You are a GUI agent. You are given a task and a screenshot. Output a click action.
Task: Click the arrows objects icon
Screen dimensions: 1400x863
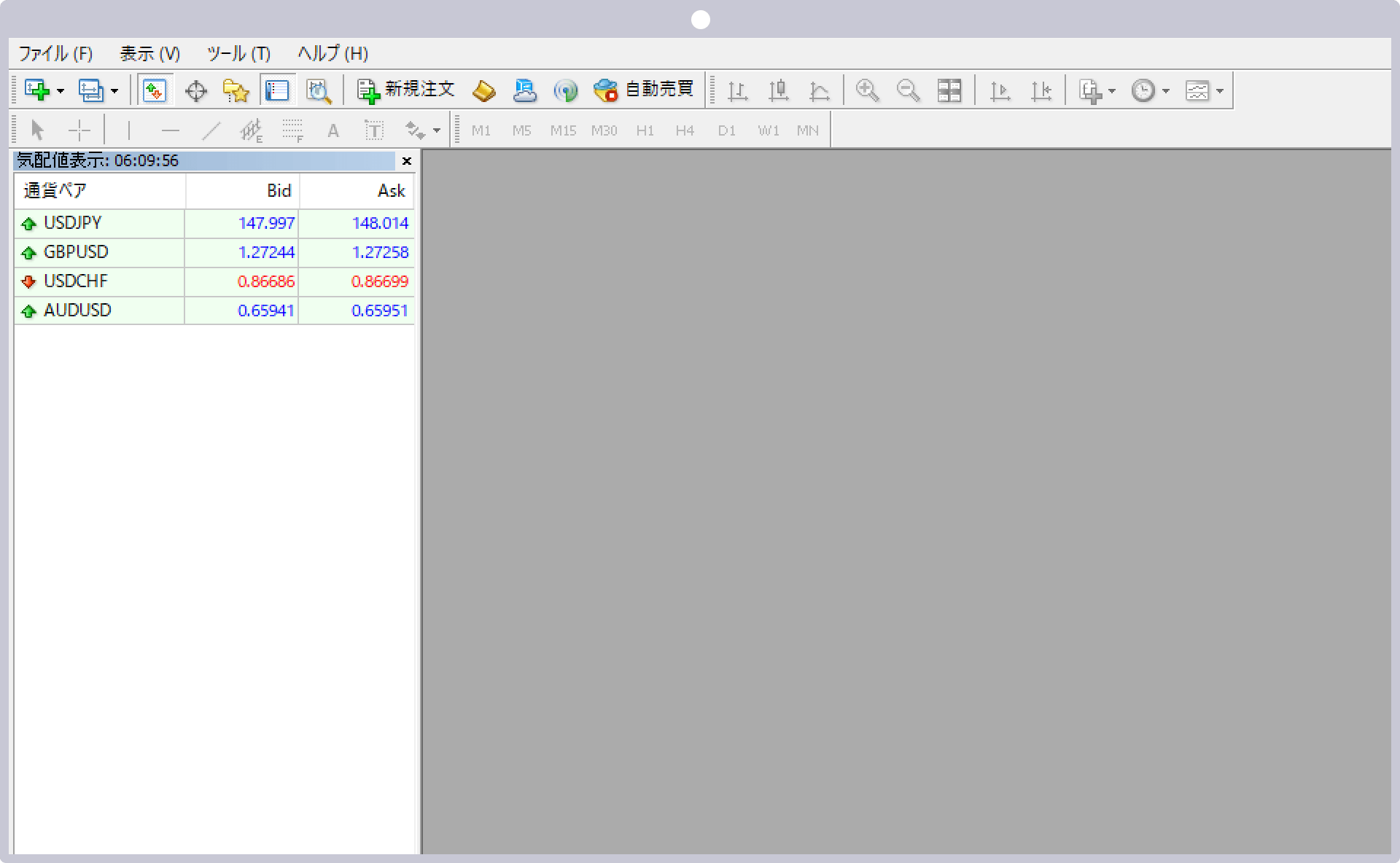tap(415, 130)
